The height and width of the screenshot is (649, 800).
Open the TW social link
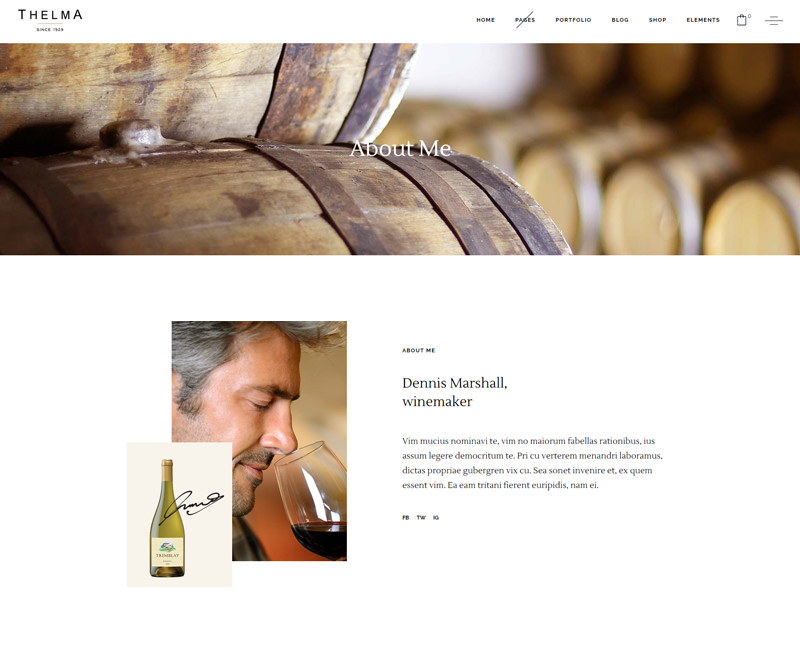pyautogui.click(x=421, y=517)
